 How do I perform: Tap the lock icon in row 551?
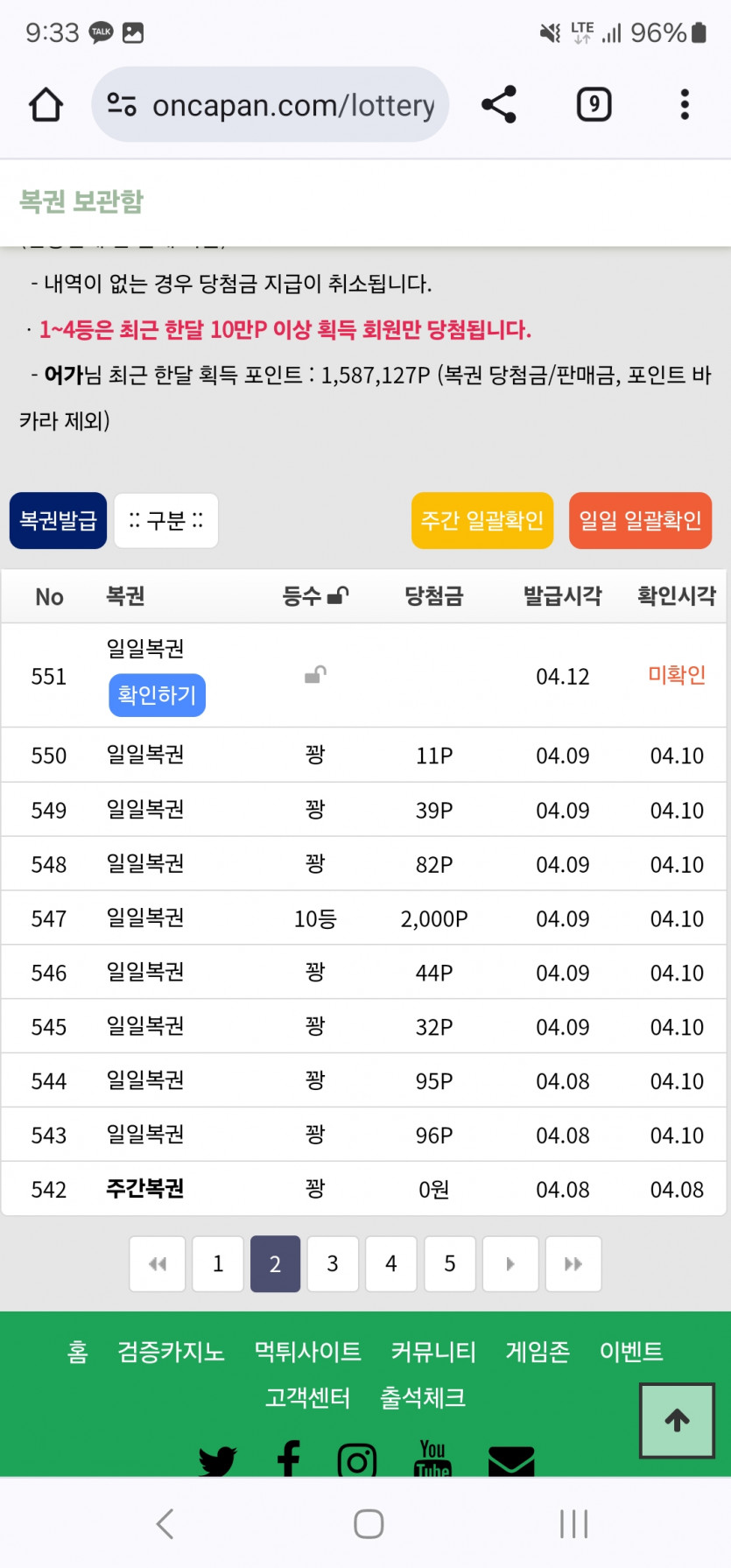[315, 675]
